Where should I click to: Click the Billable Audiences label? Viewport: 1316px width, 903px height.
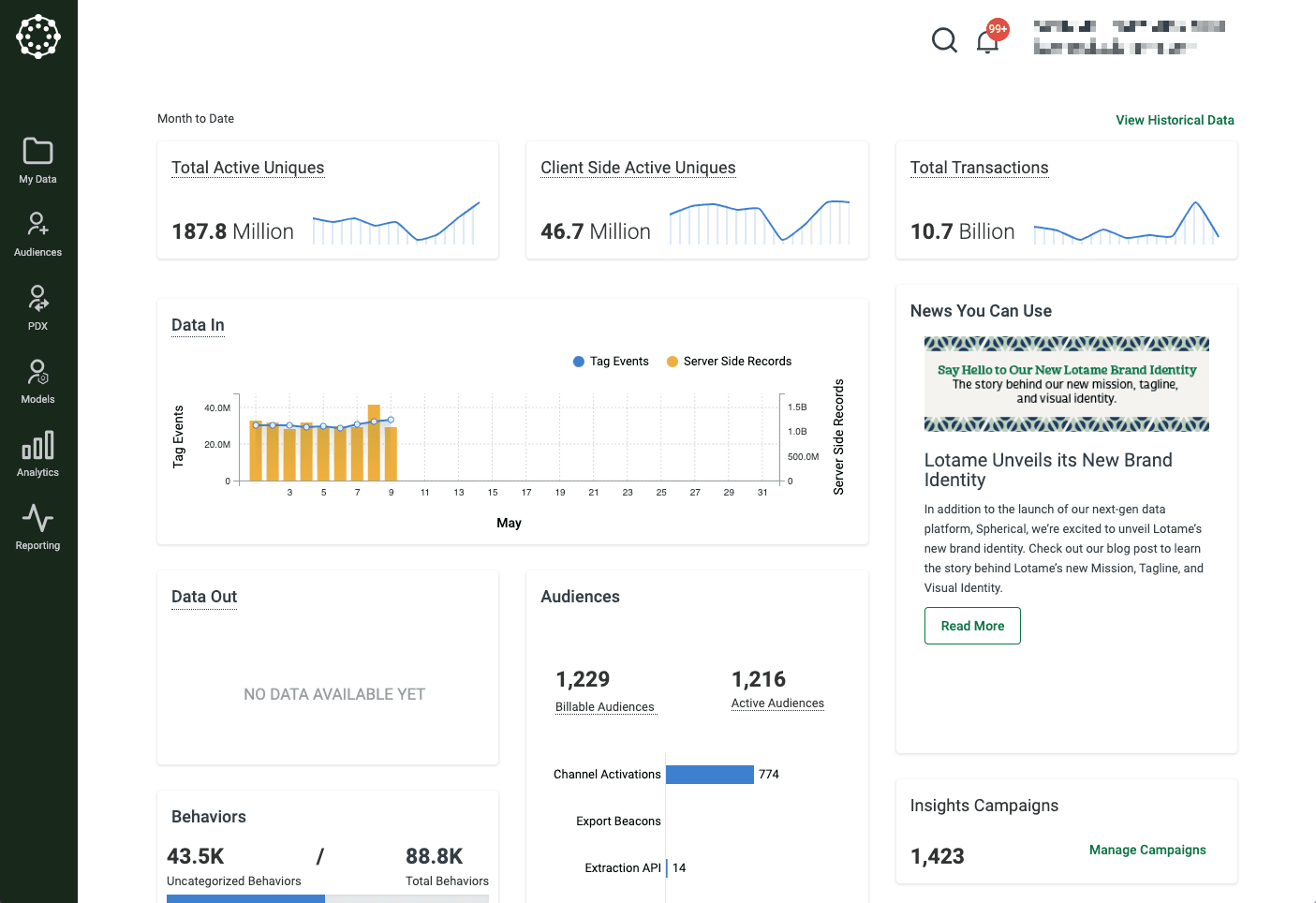[x=605, y=707]
